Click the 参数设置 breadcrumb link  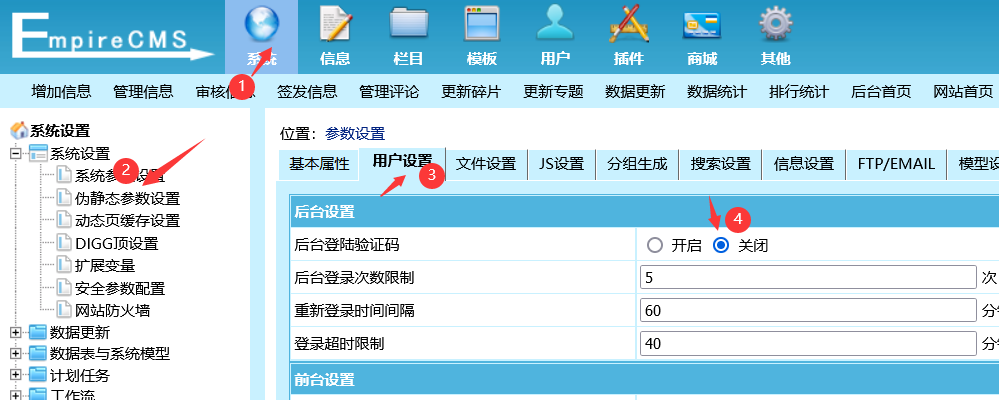pyautogui.click(x=355, y=133)
